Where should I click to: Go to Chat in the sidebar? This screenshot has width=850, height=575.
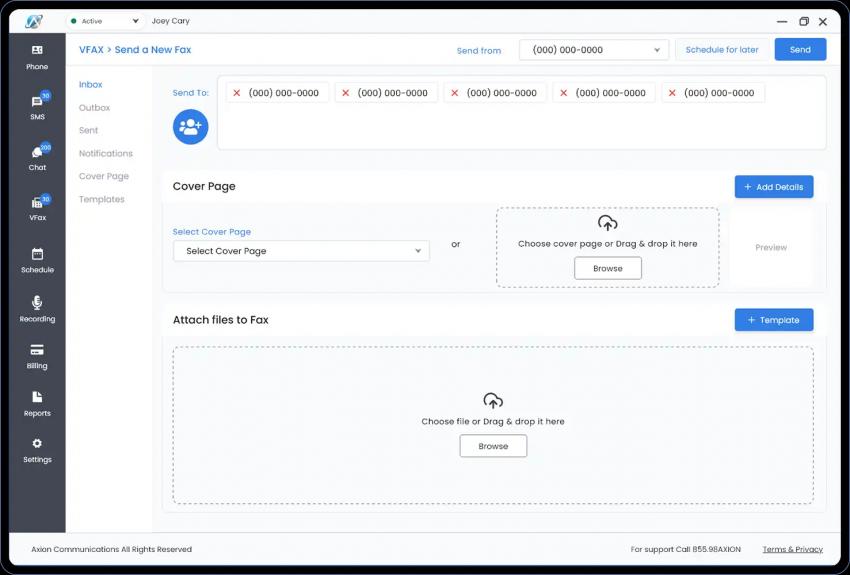tap(37, 158)
